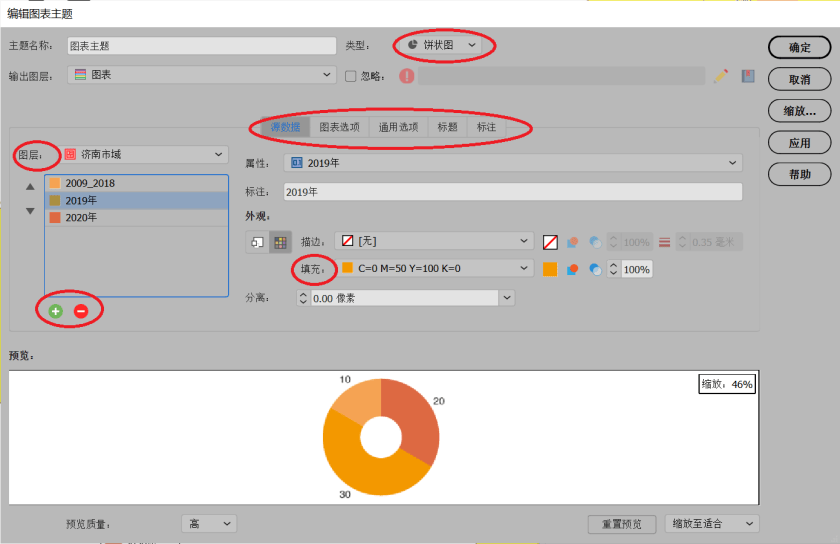
Task: Switch to the 图表选项 tab
Action: coord(339,127)
